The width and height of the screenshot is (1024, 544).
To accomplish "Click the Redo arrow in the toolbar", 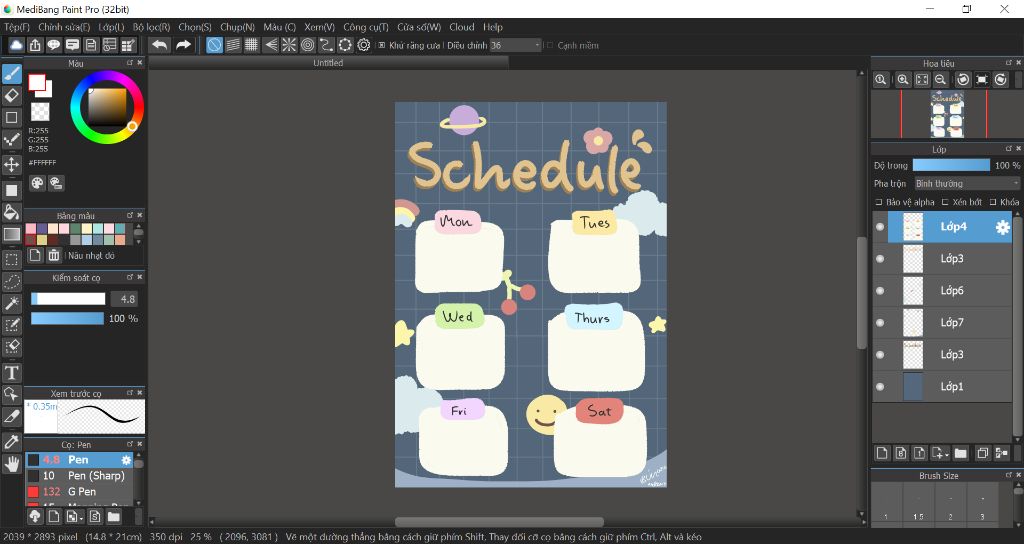I will click(184, 44).
